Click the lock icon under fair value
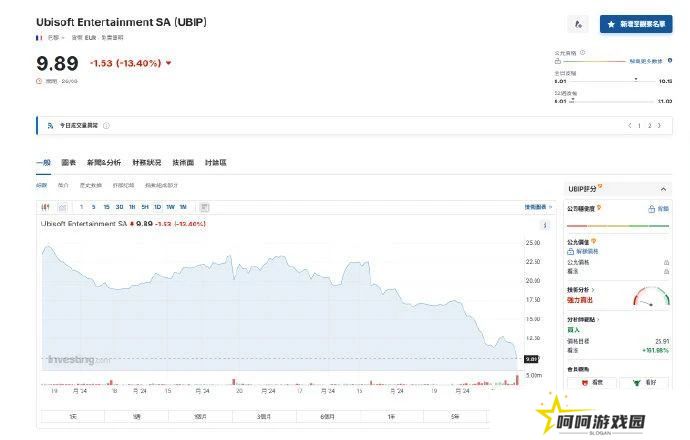690x440 pixels. pyautogui.click(x=558, y=61)
